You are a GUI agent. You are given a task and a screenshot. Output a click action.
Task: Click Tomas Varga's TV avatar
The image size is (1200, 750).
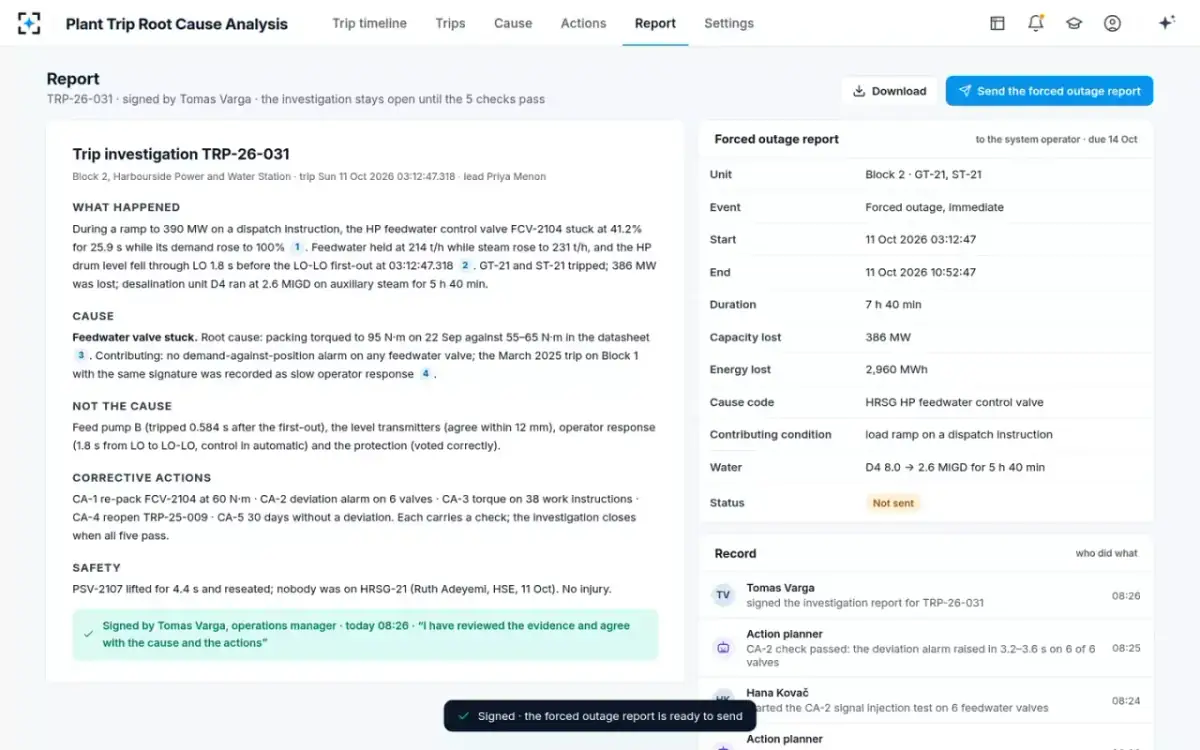point(723,595)
